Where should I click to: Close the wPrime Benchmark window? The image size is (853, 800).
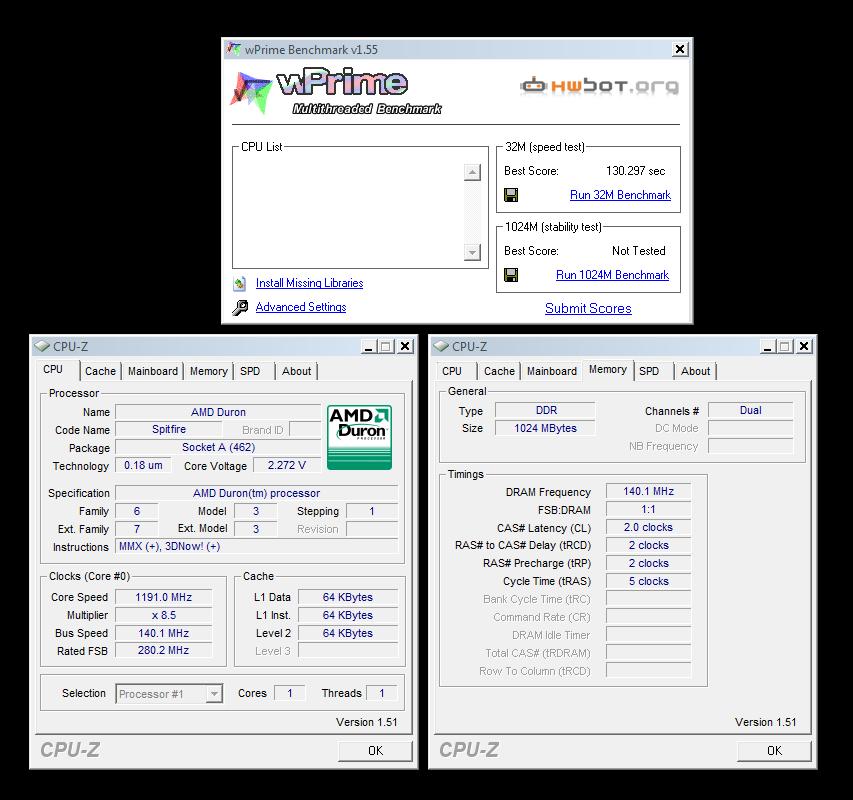point(680,49)
